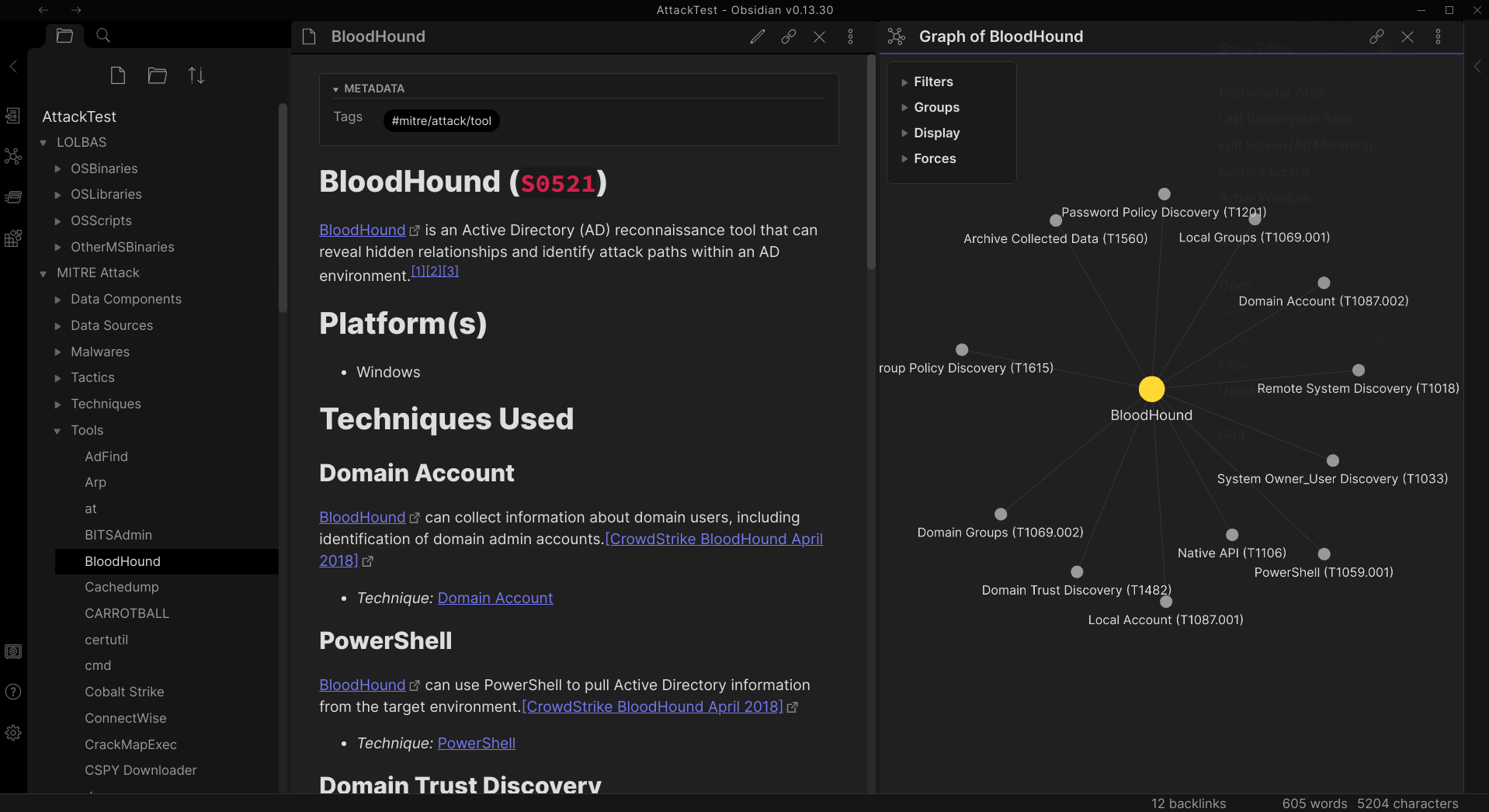1489x812 pixels.
Task: Open more options for graph pane
Action: [1438, 36]
